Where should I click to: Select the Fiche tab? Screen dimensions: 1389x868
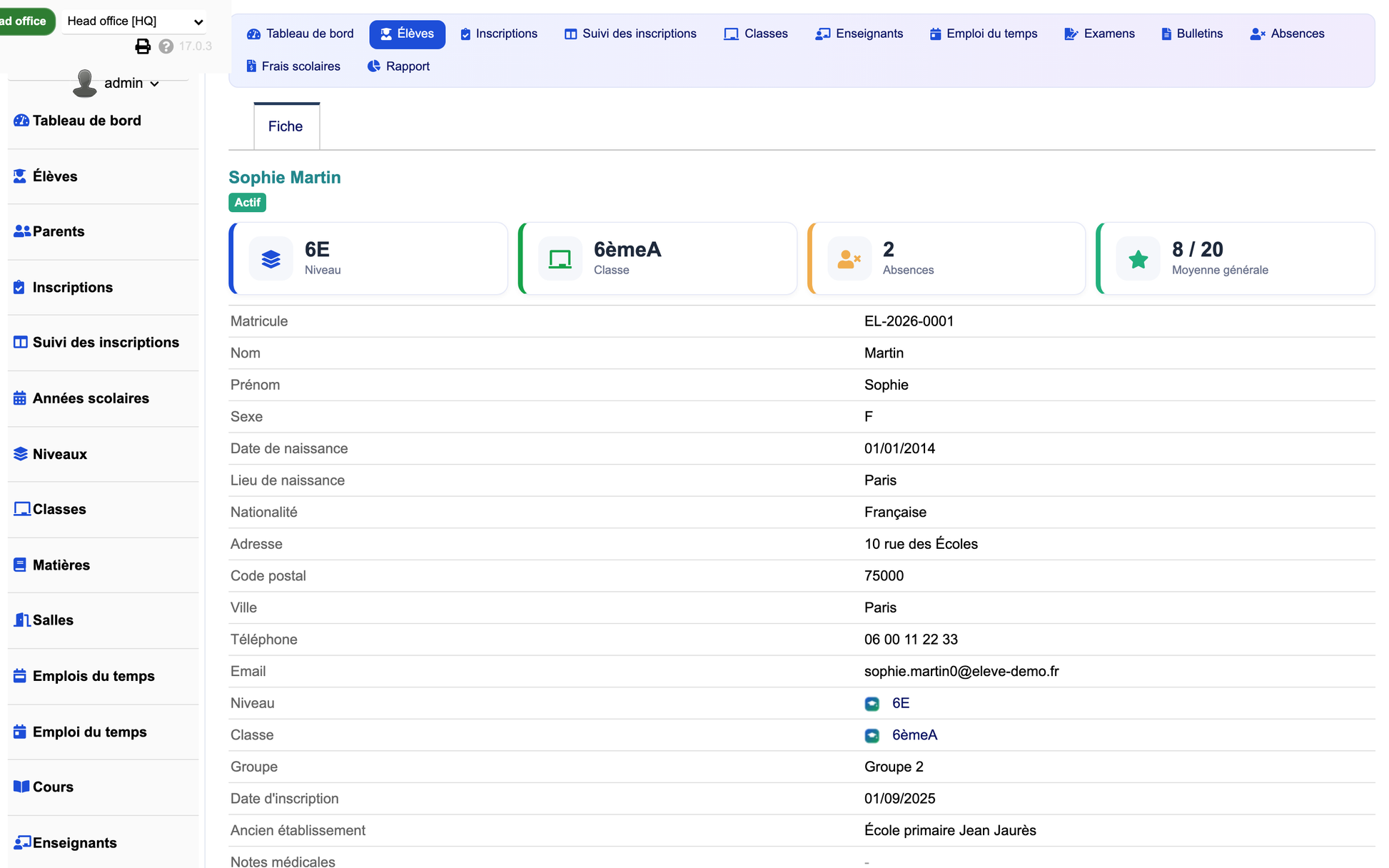[x=286, y=126]
